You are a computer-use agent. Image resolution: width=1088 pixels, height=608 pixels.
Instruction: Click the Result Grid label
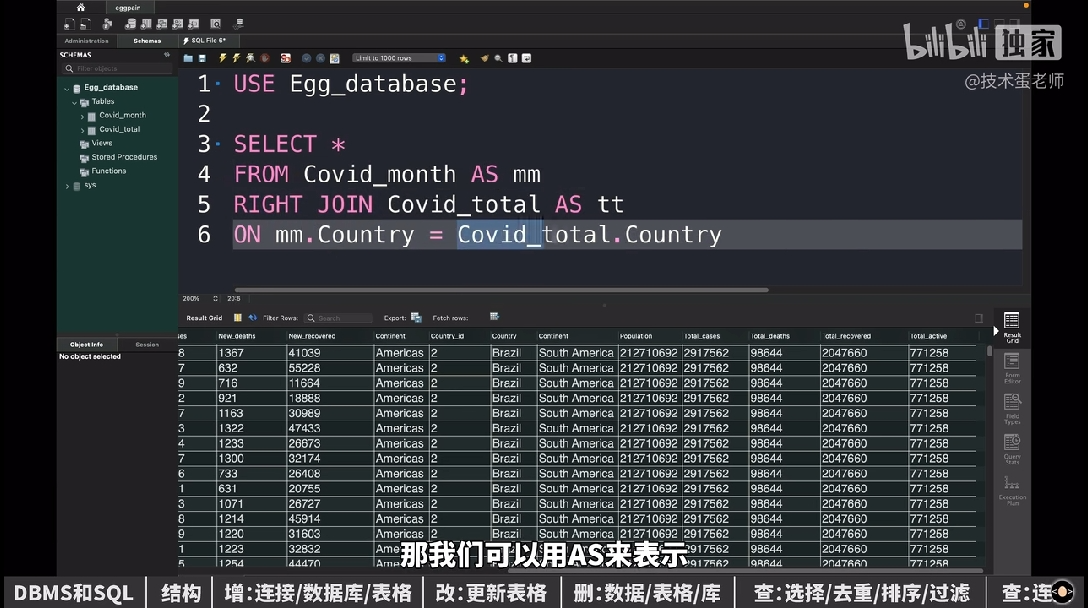click(x=206, y=316)
